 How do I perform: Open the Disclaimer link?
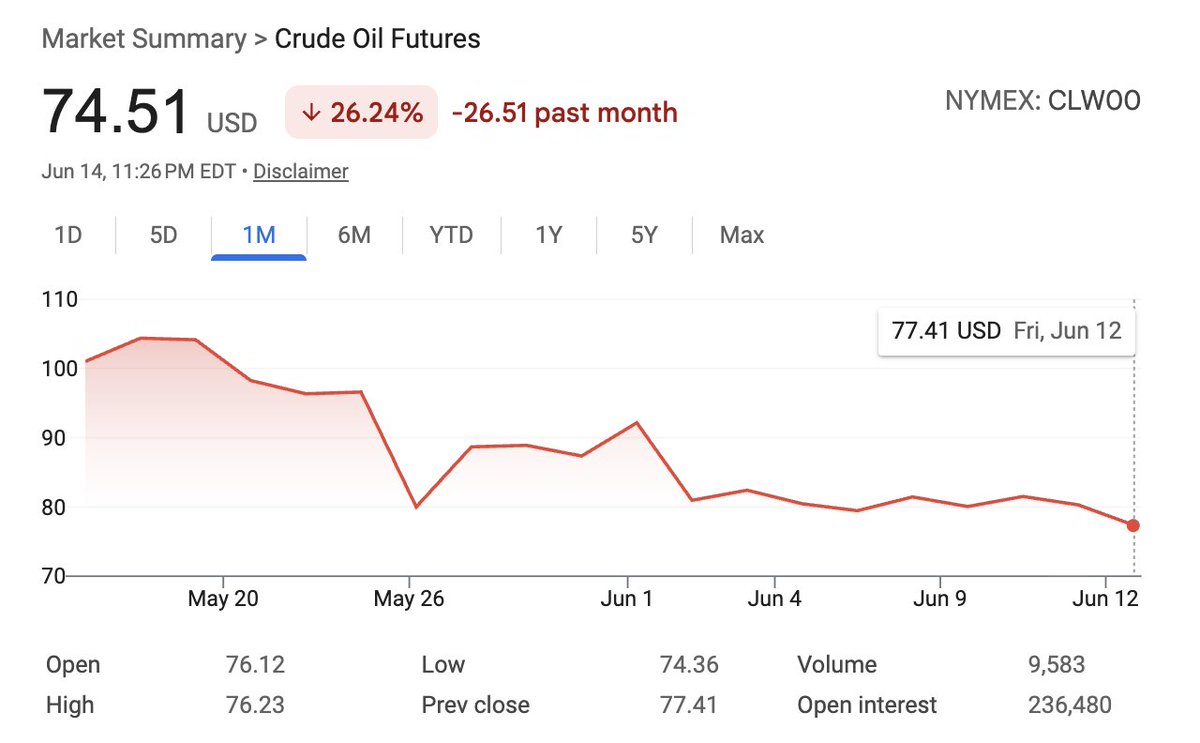[301, 172]
